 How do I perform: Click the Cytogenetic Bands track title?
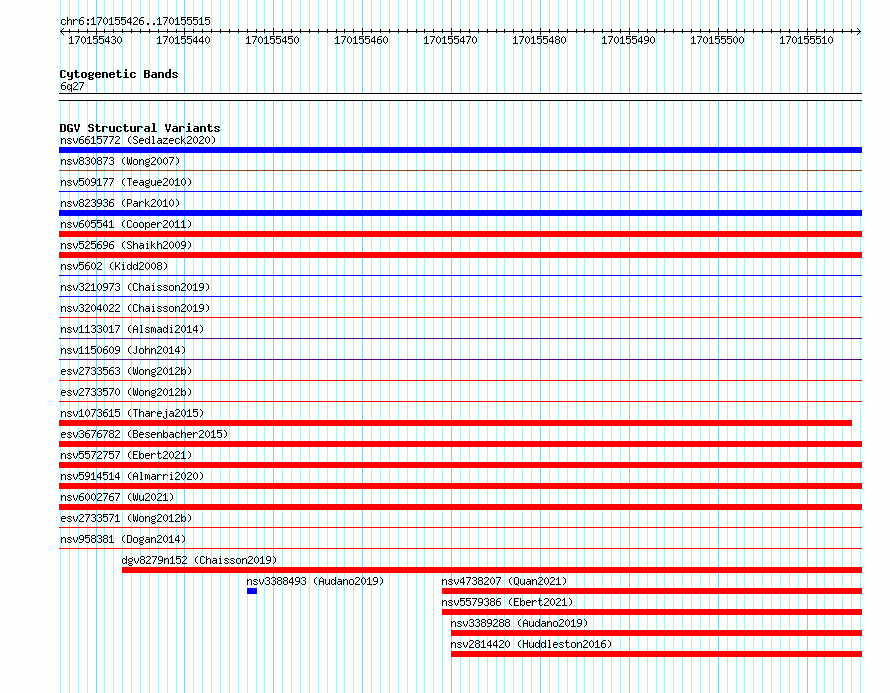[119, 74]
